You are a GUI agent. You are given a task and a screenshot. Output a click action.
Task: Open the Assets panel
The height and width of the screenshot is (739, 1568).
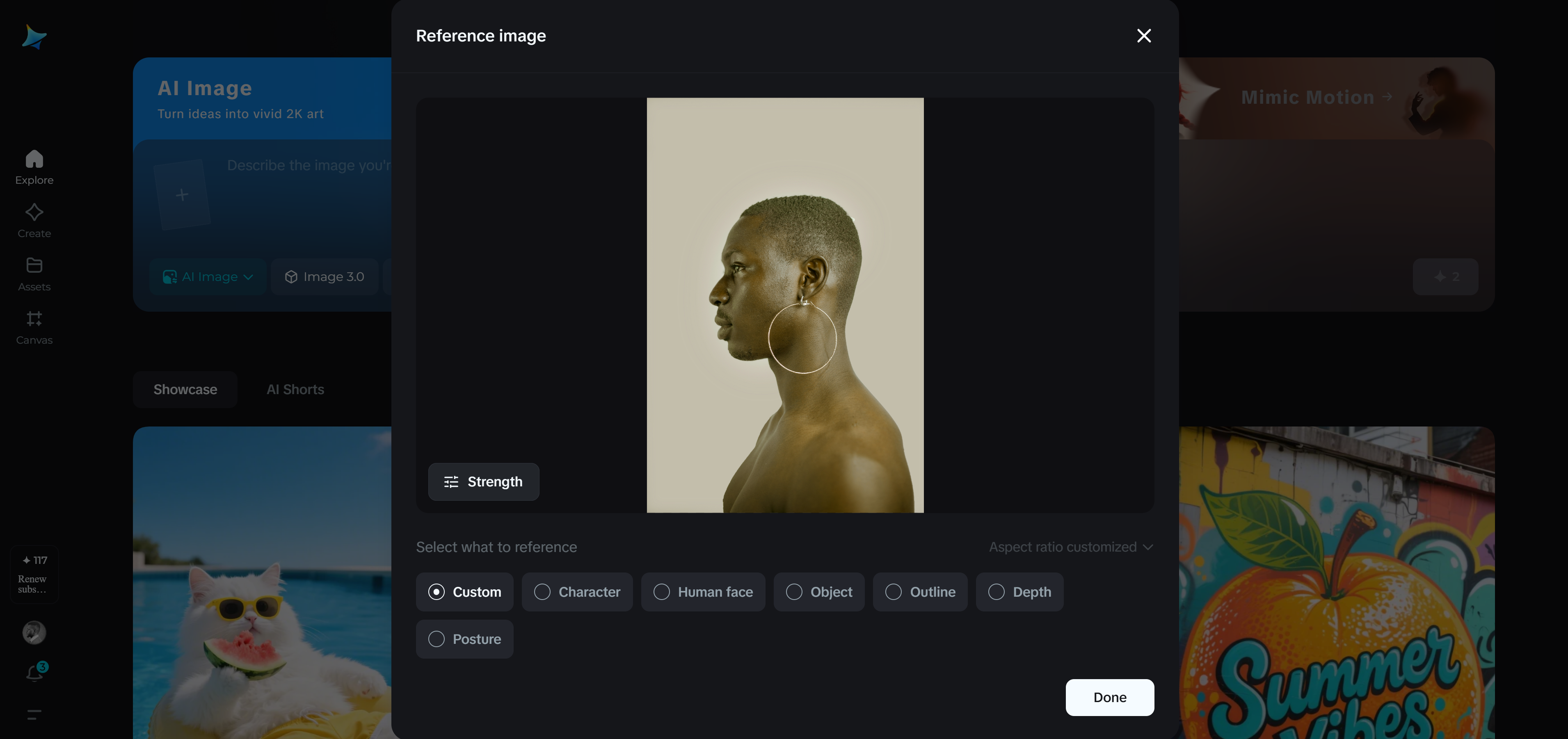click(34, 272)
